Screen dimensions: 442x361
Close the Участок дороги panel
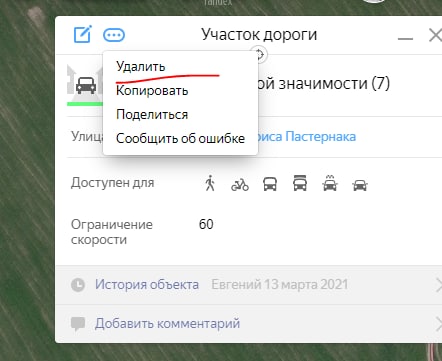click(x=435, y=35)
